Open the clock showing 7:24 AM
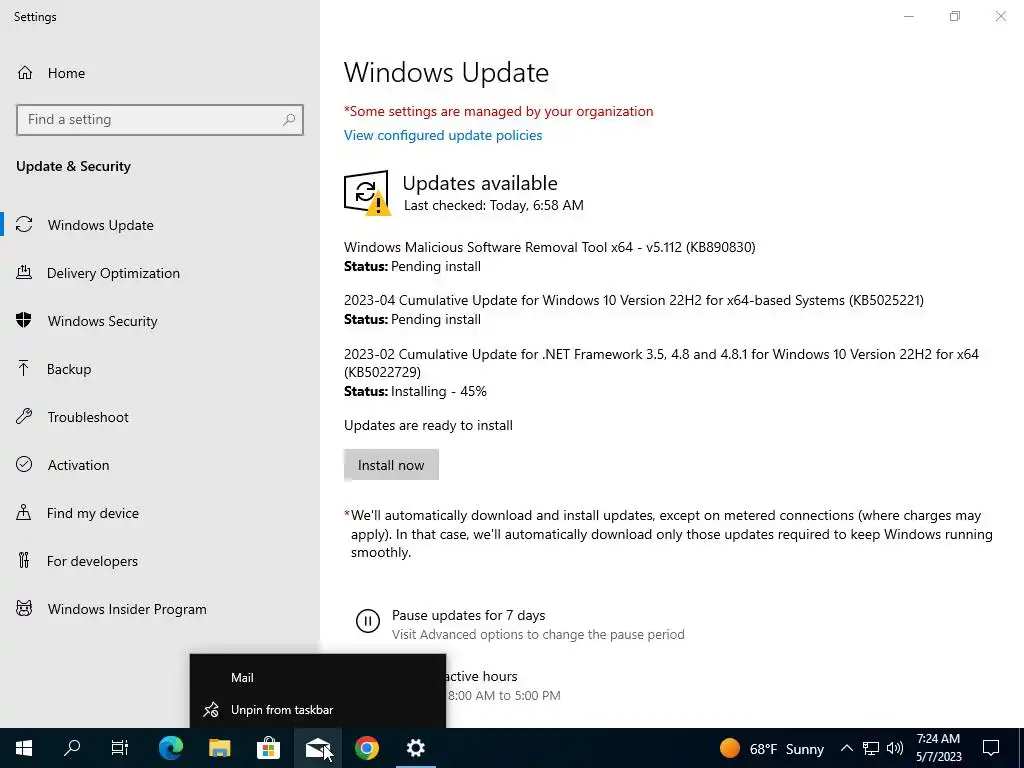The image size is (1024, 768). click(x=938, y=748)
